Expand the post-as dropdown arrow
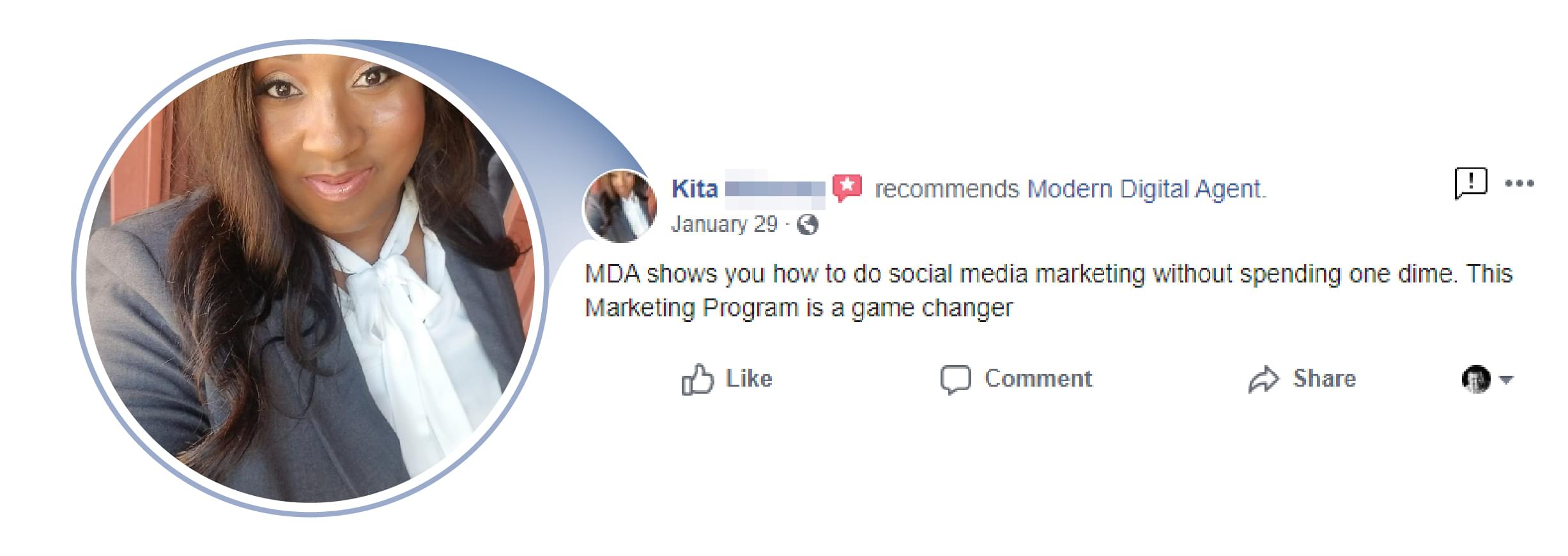1568x556 pixels. click(x=1506, y=380)
